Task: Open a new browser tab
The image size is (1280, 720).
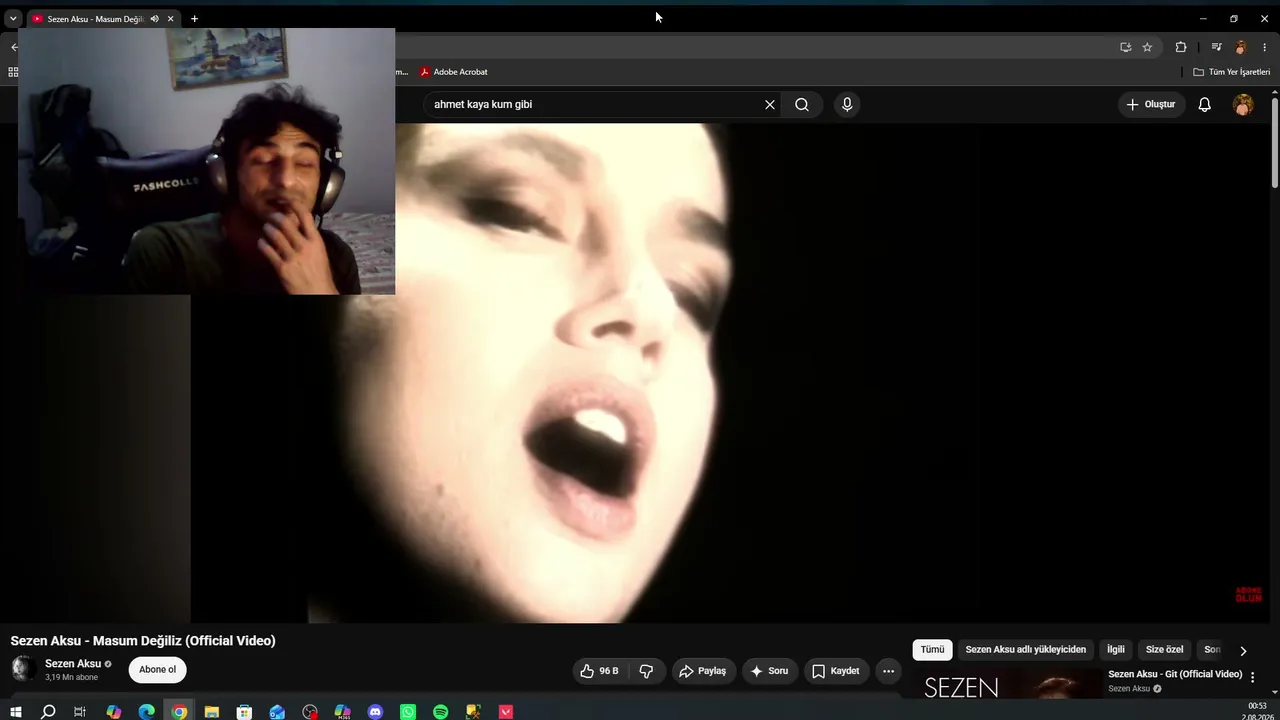Action: point(194,19)
